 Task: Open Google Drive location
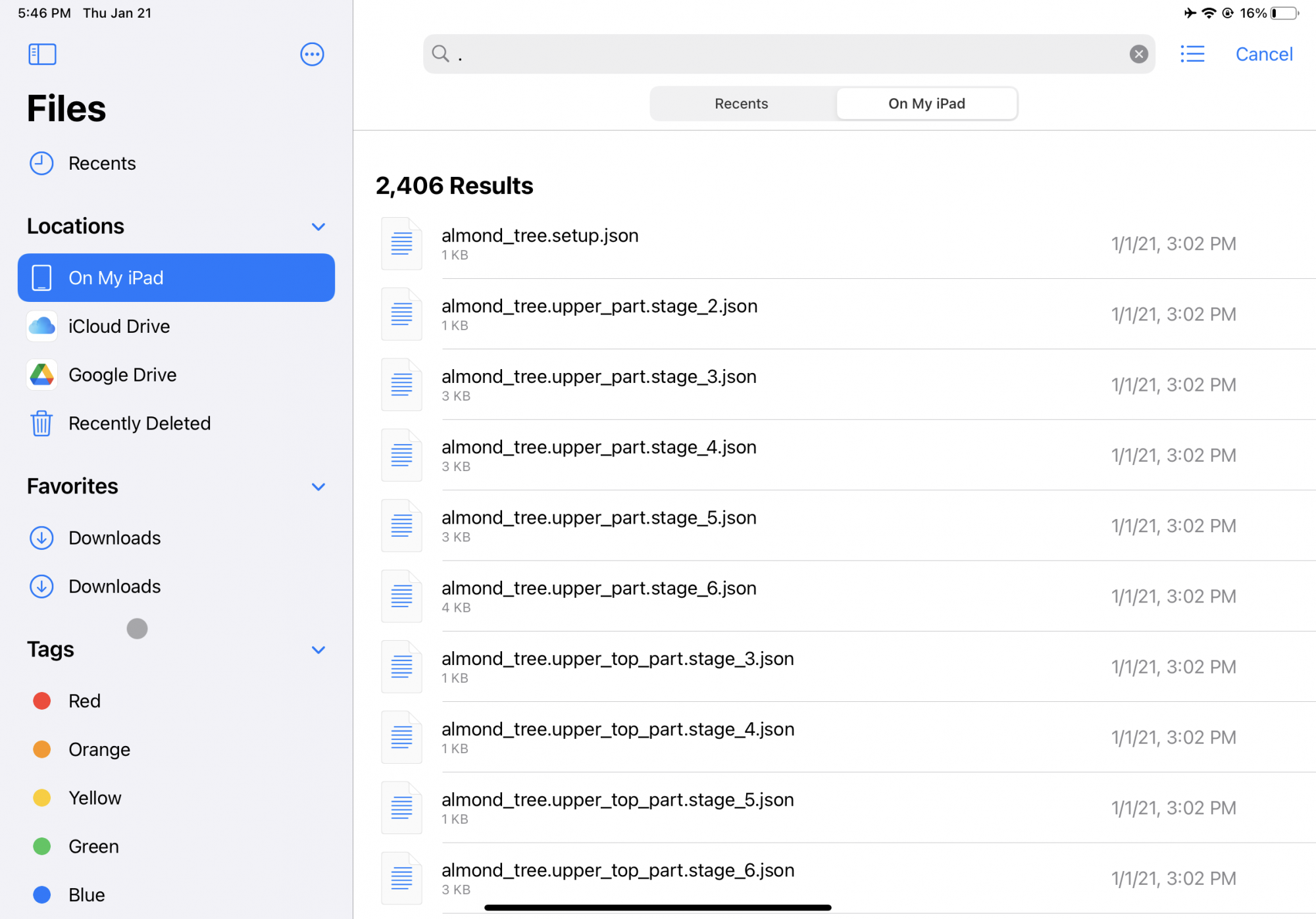point(122,375)
